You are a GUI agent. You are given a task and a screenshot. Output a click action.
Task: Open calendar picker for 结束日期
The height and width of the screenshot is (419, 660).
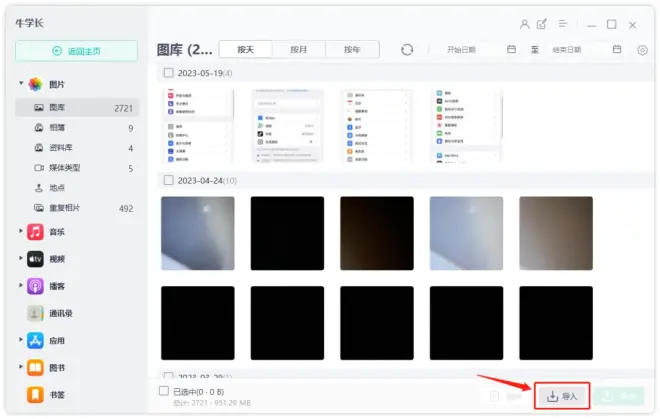pyautogui.click(x=617, y=49)
